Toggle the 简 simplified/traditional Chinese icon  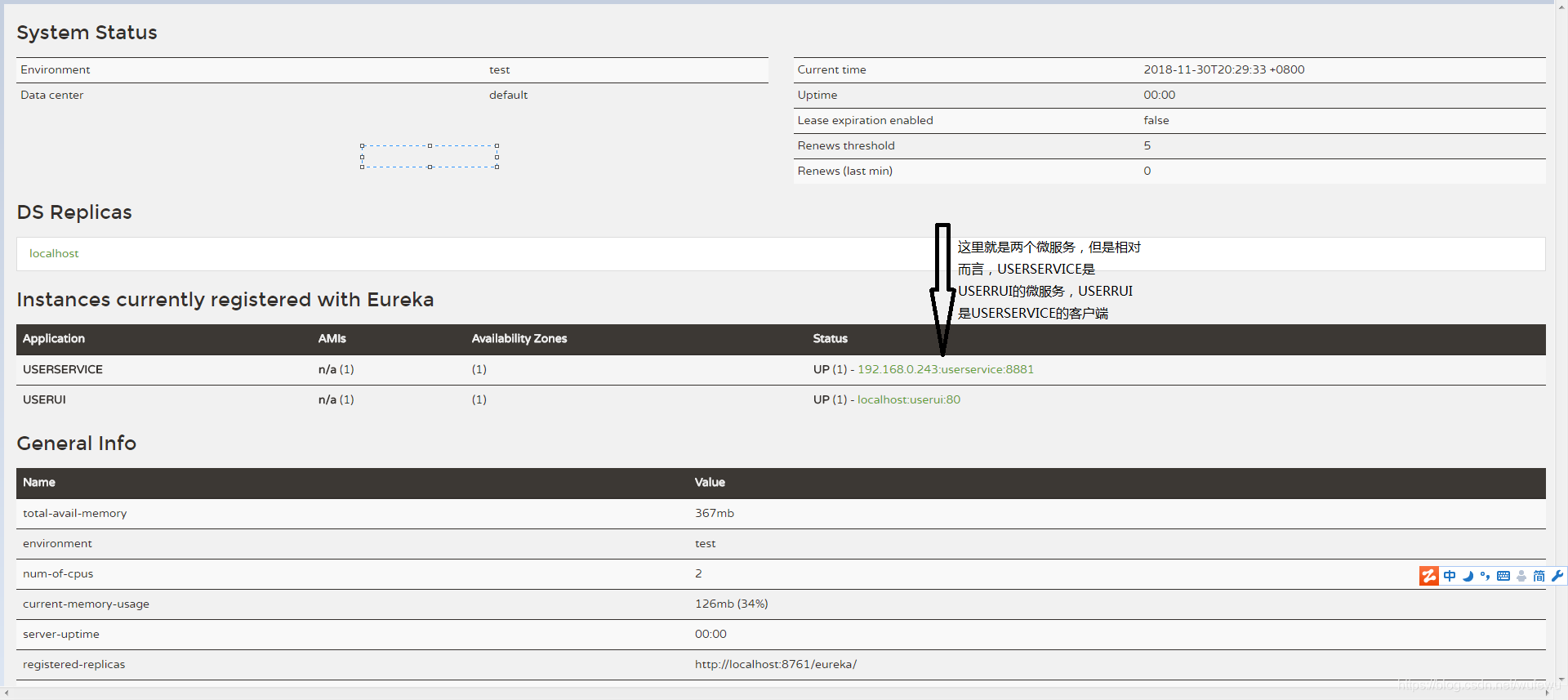pos(1539,576)
